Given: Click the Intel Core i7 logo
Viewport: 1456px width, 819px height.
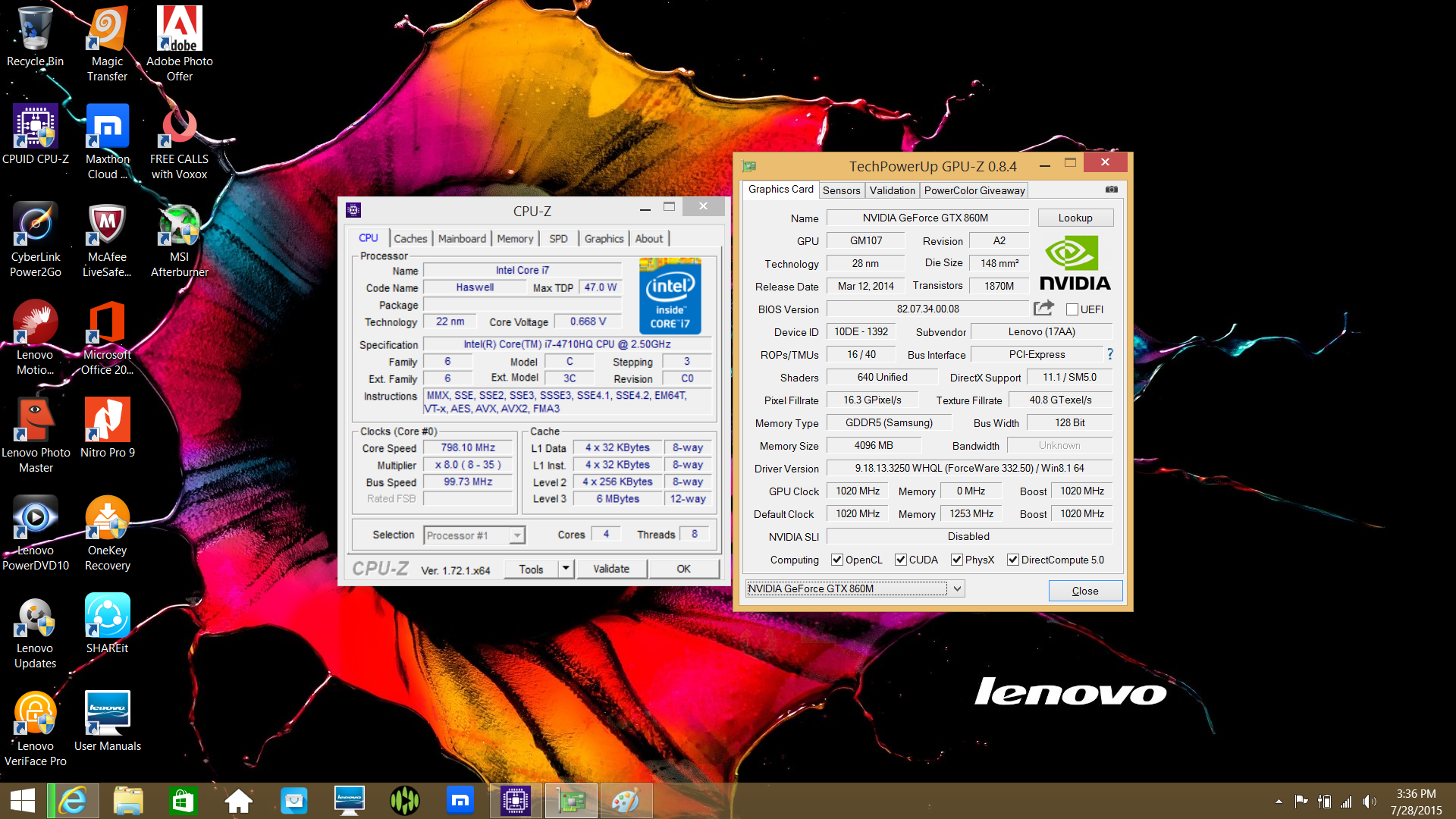Looking at the screenshot, I should [670, 296].
